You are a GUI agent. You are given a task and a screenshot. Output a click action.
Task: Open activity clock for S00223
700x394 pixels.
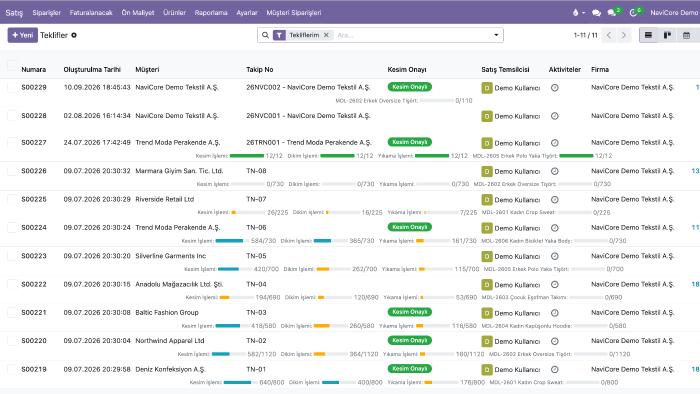554,256
